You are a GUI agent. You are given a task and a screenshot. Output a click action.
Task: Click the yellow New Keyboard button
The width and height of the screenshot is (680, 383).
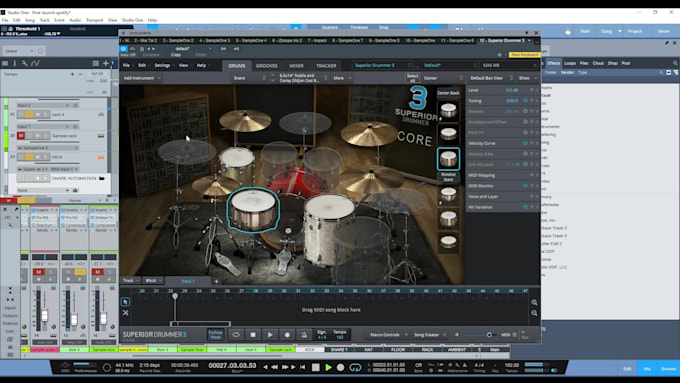(x=524, y=55)
